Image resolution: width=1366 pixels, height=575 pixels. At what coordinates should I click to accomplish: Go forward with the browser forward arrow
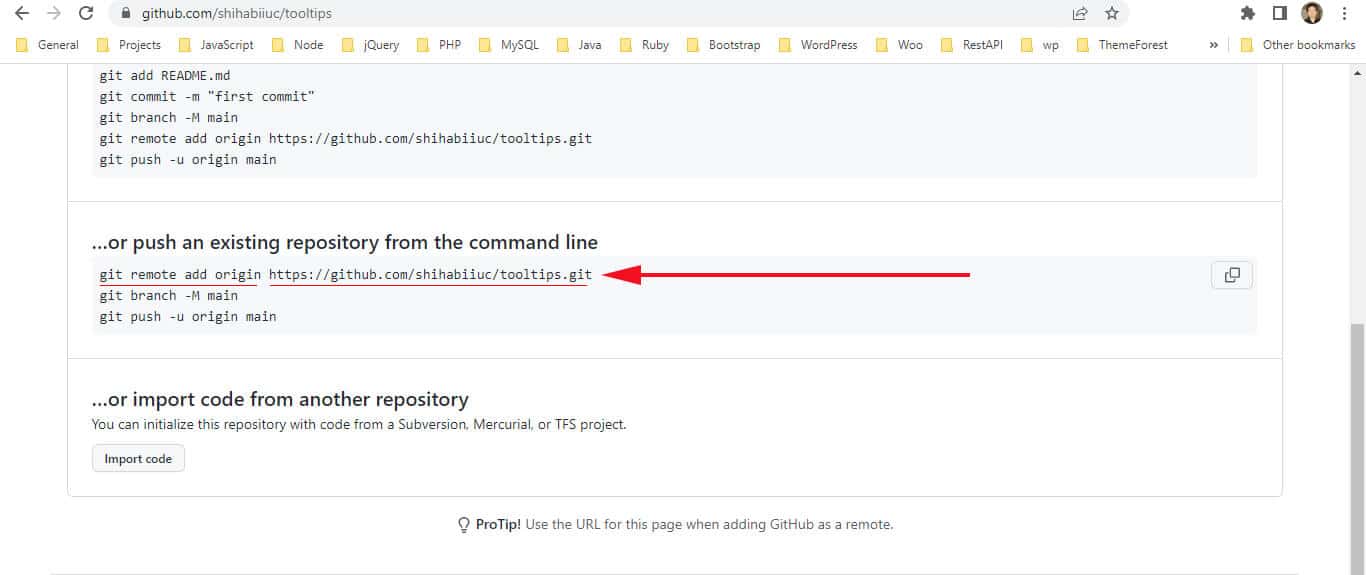[x=54, y=14]
